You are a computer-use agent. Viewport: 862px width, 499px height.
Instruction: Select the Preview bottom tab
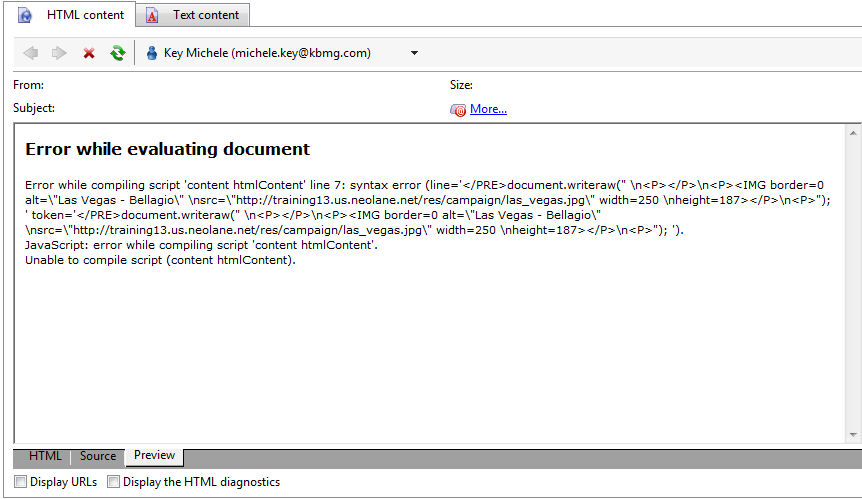pyautogui.click(x=154, y=456)
